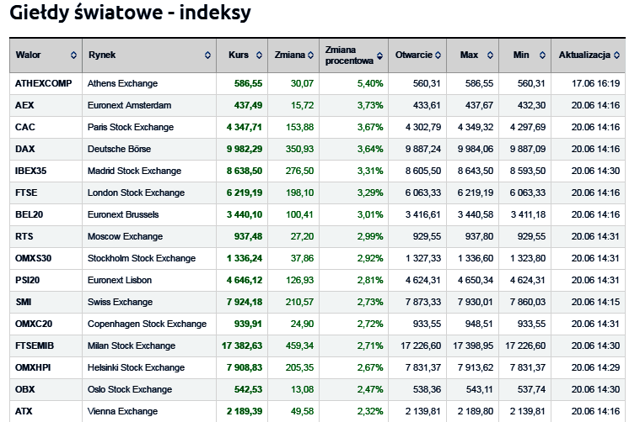This screenshot has height=422, width=640.
Task: Click the sort arrows beside Rynek header
Action: click(x=207, y=55)
